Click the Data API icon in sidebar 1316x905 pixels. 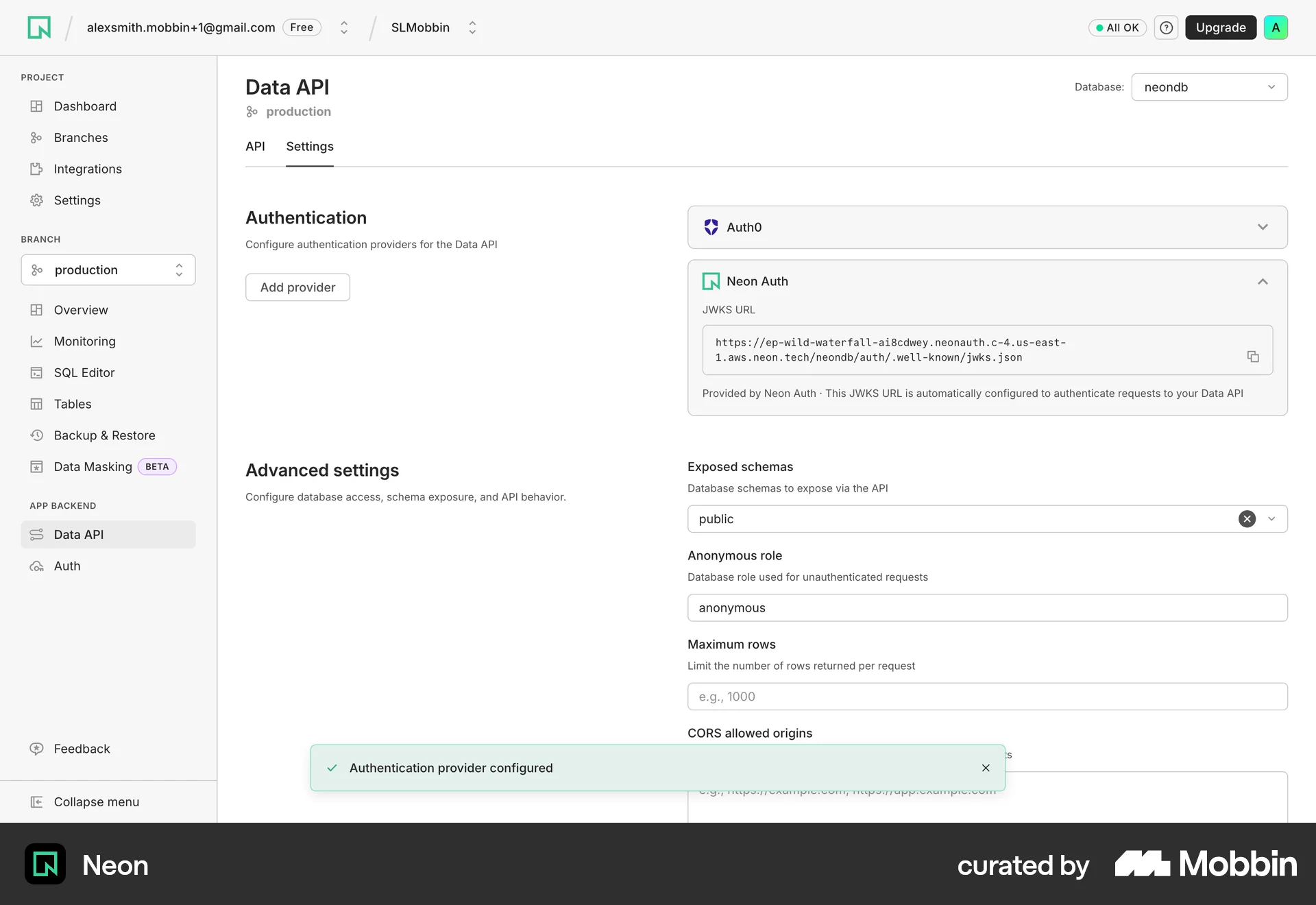[36, 535]
